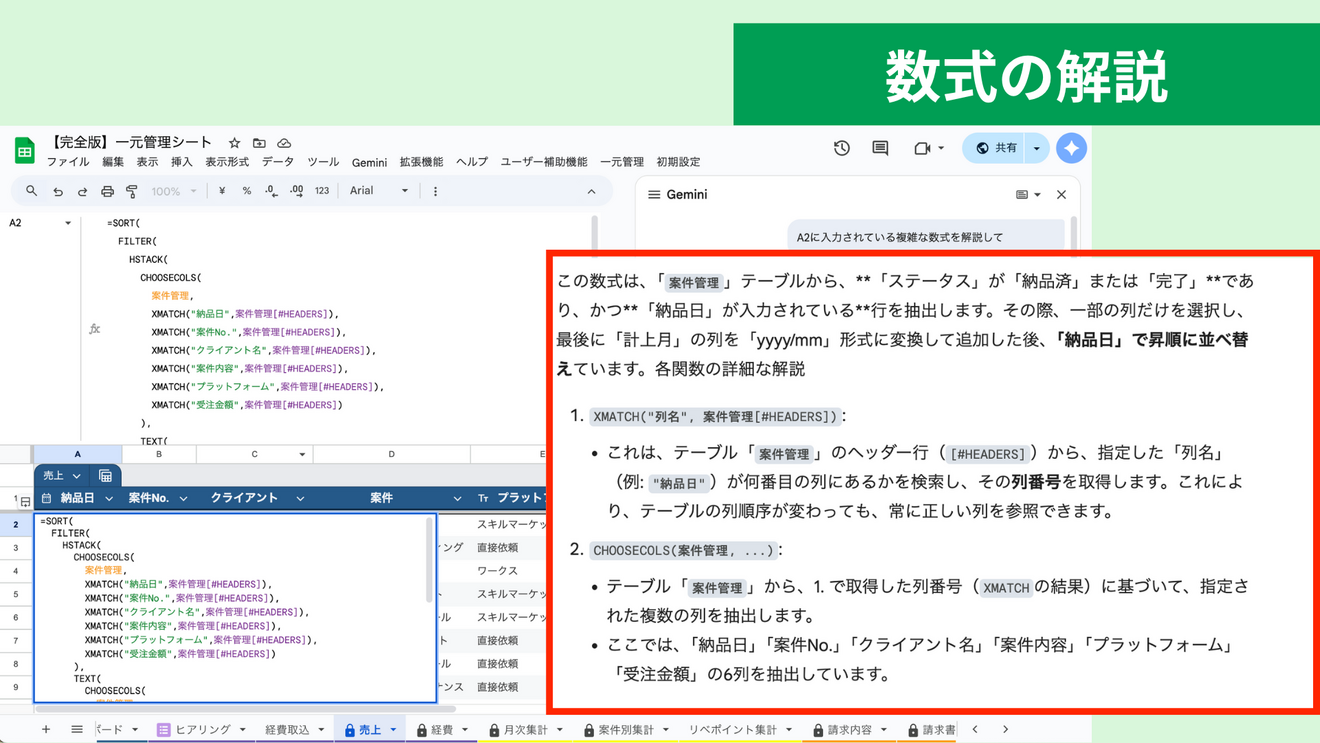The height and width of the screenshot is (743, 1320).
Task: Apply percent number format
Action: (x=247, y=191)
